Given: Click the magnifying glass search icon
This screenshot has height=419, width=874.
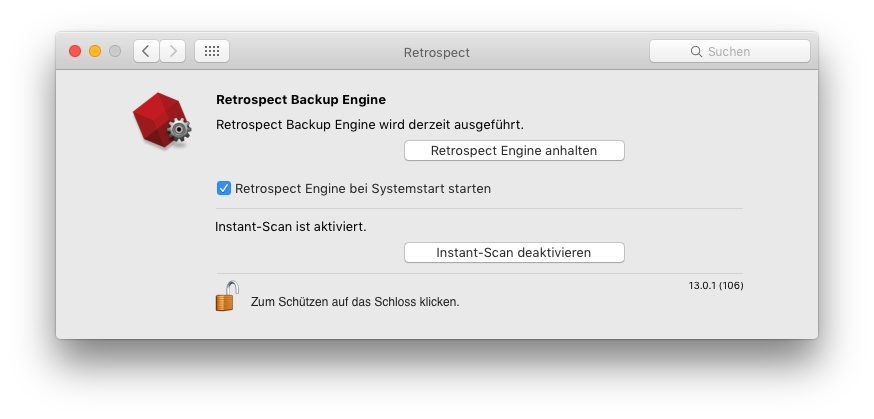Looking at the screenshot, I should [x=697, y=52].
